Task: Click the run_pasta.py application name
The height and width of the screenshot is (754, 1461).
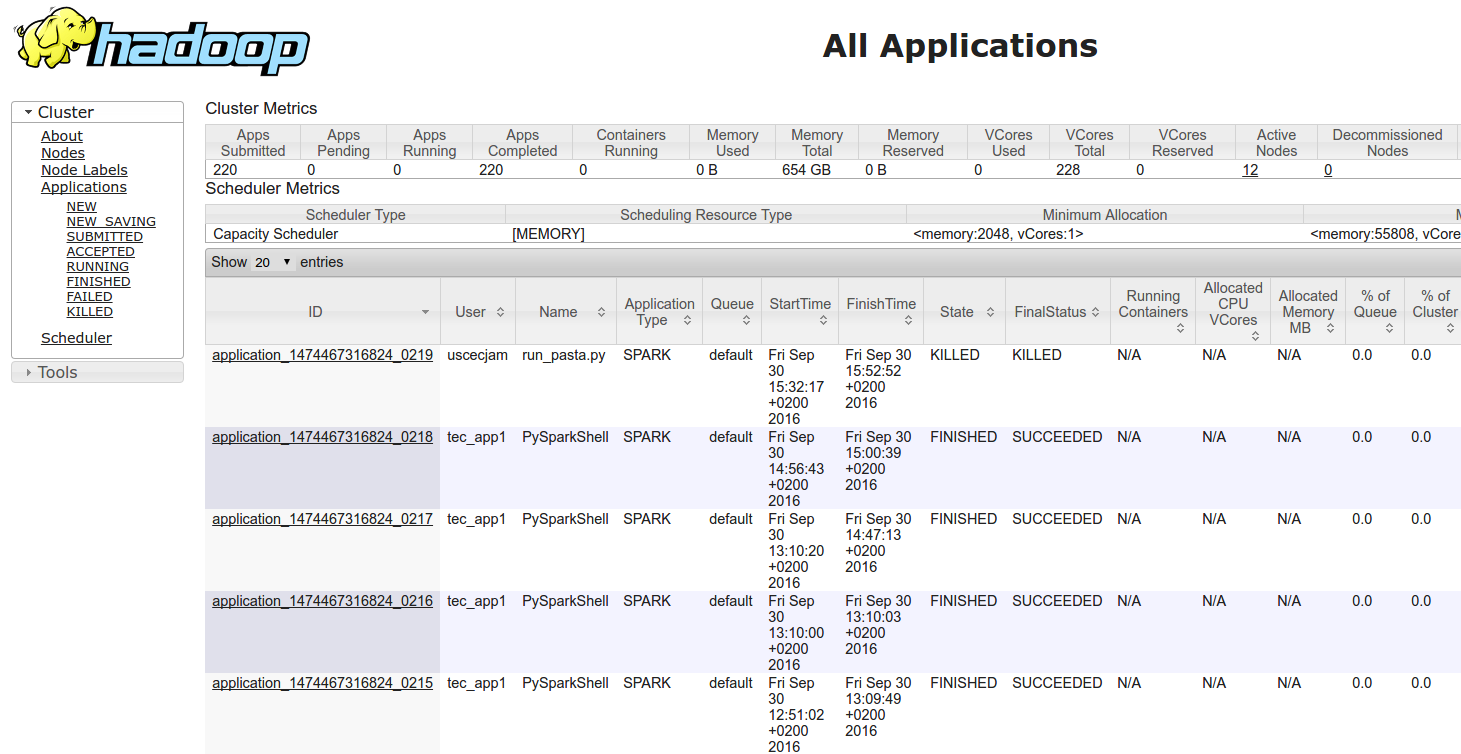Action: coord(564,355)
